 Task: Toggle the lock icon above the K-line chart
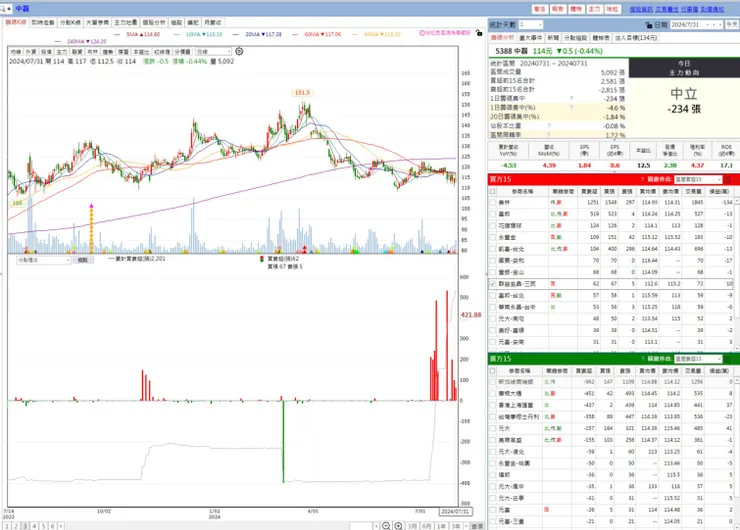coord(479,33)
